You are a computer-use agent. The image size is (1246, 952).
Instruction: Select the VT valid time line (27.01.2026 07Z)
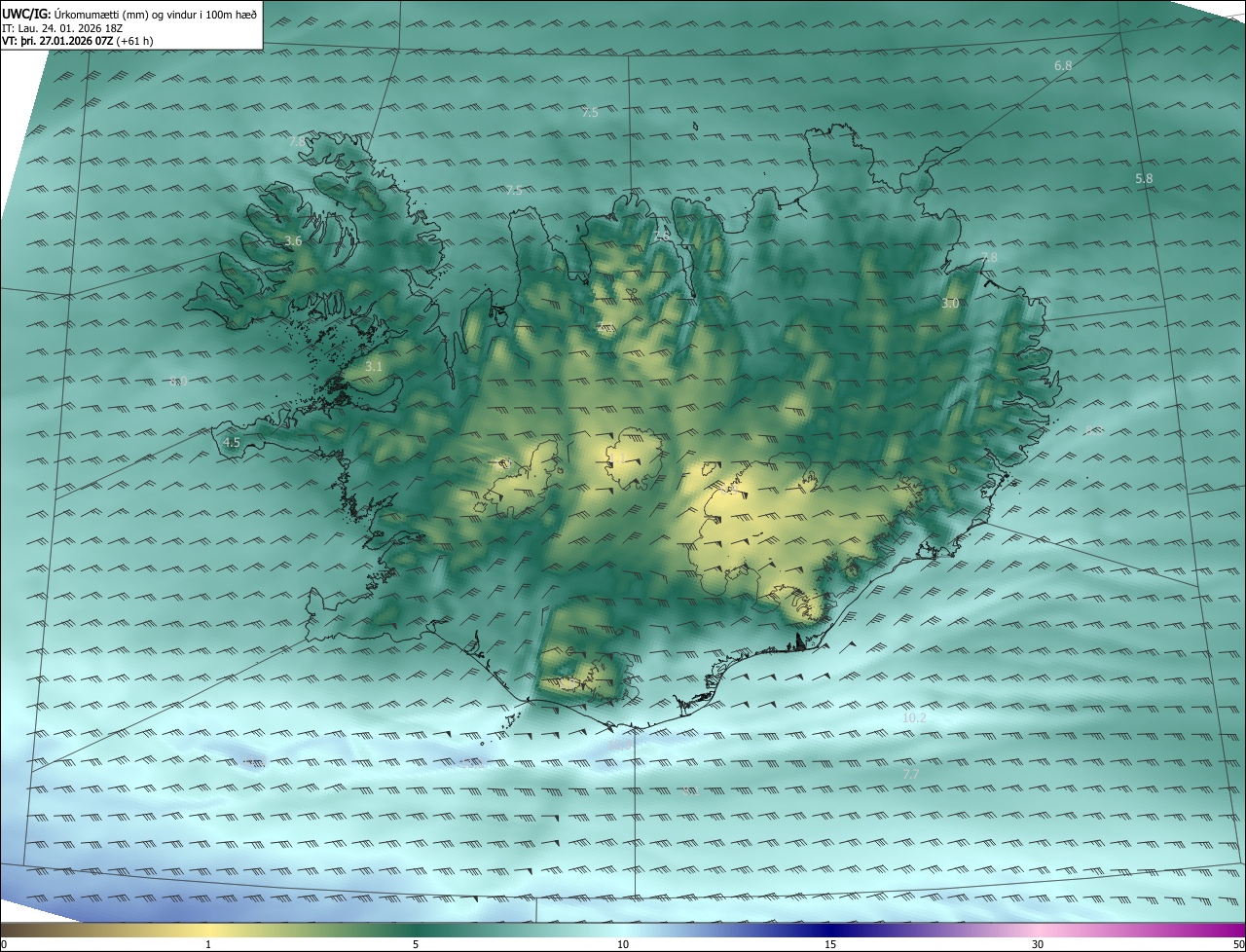click(x=78, y=41)
